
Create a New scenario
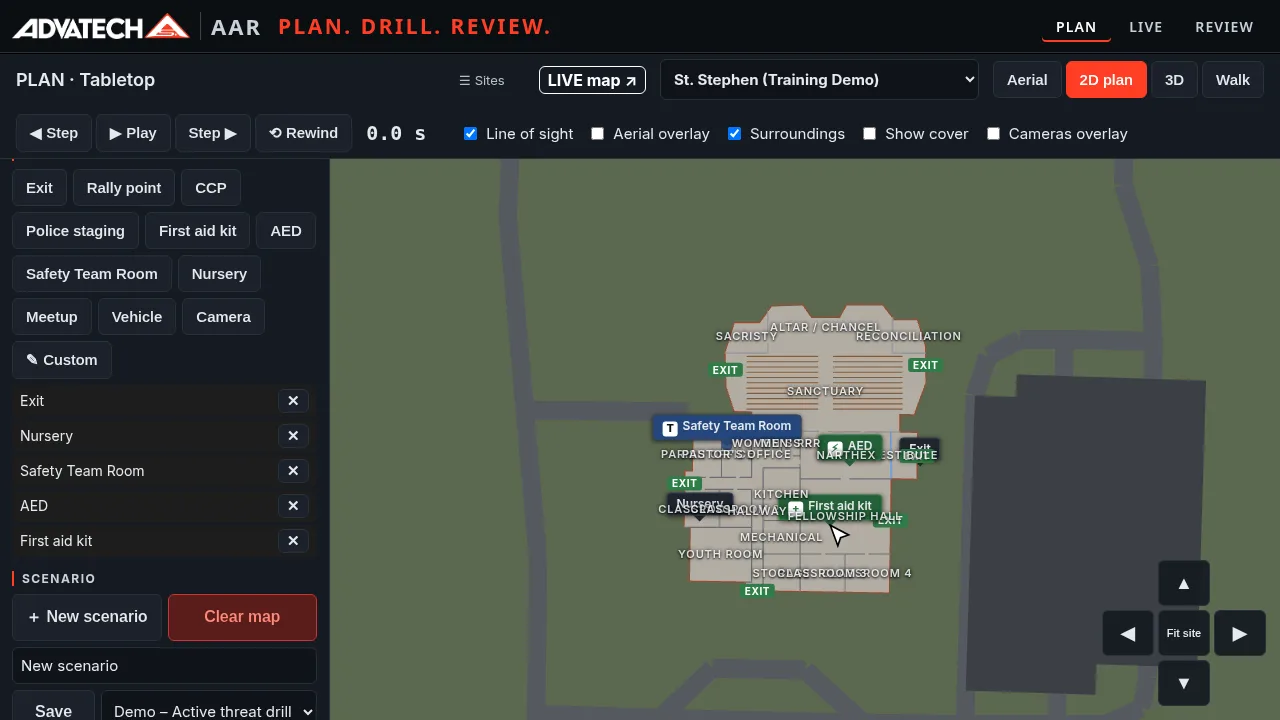click(x=87, y=617)
